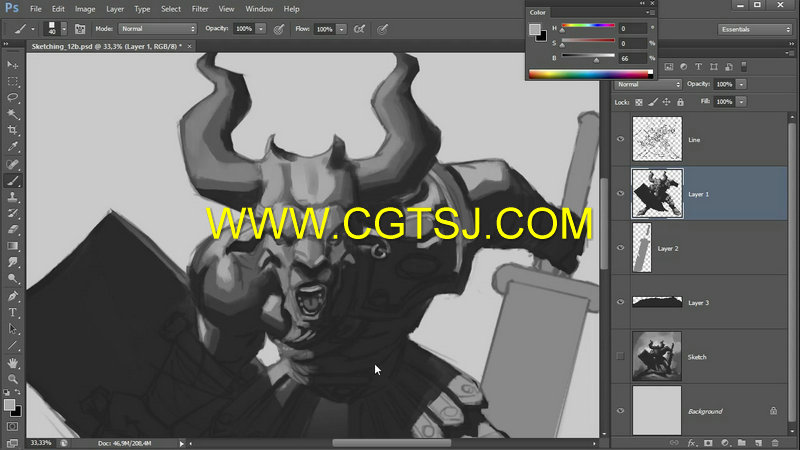Click foreground color swatch in Color panel
The image size is (800, 450).
click(x=534, y=30)
